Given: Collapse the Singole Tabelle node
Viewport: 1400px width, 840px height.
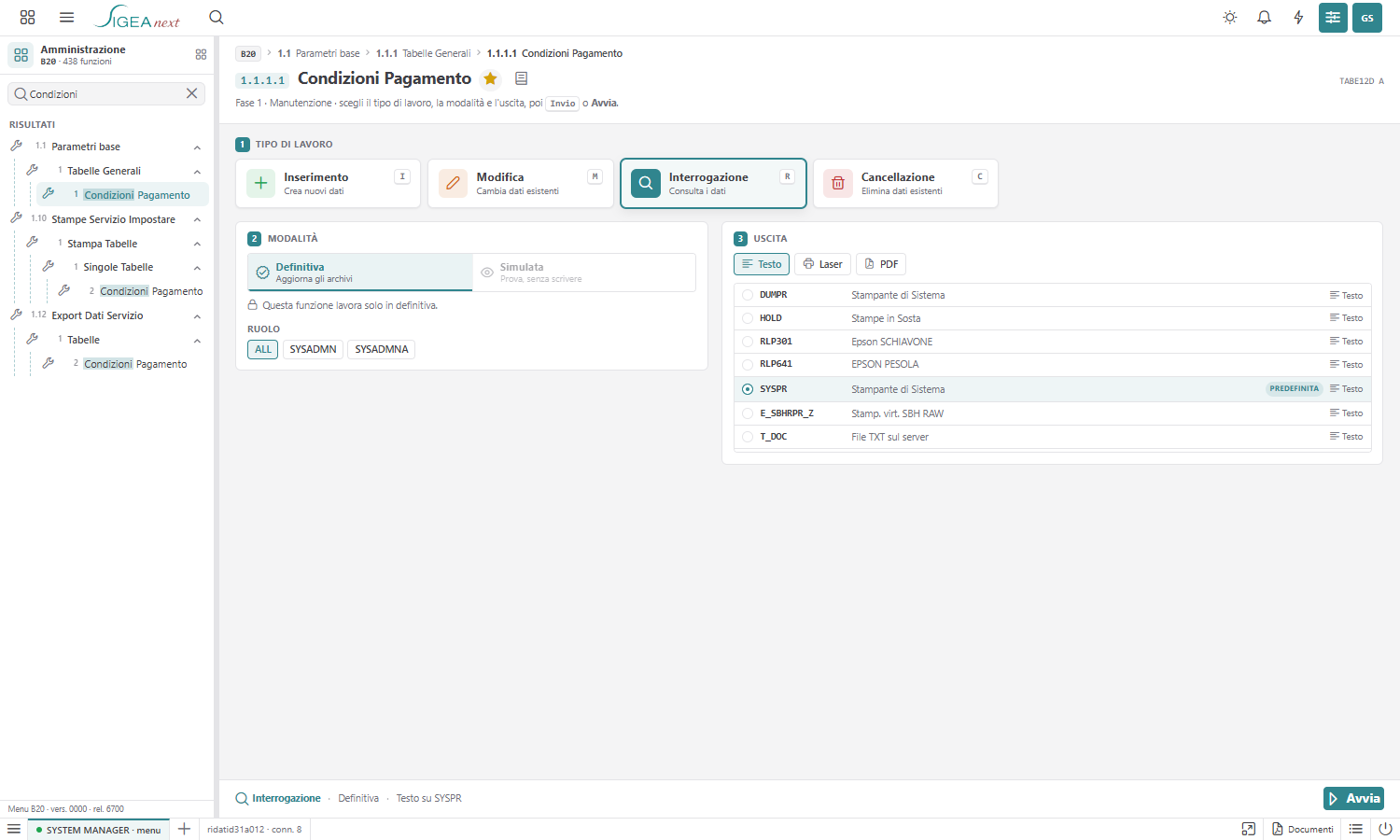Looking at the screenshot, I should pos(197,268).
